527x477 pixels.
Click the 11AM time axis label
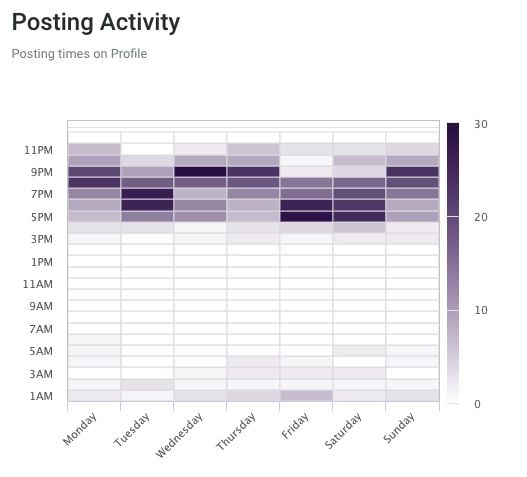[38, 284]
